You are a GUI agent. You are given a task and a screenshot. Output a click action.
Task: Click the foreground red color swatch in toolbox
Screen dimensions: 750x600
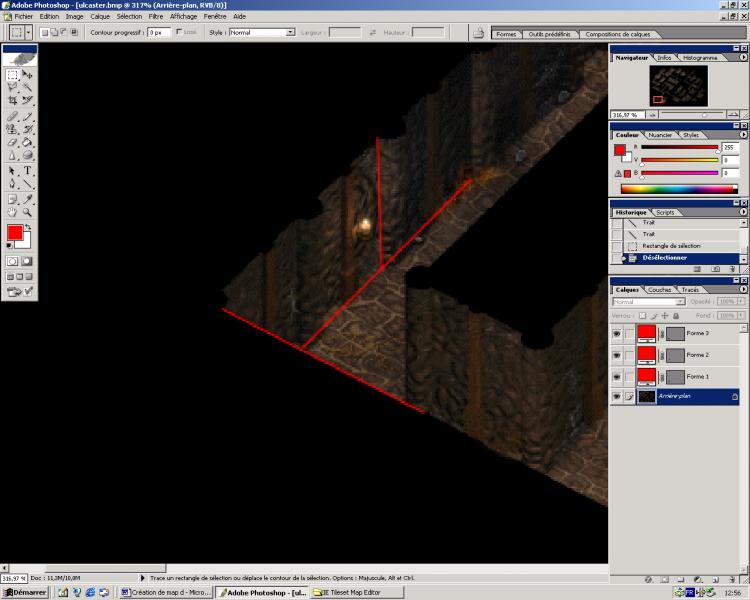click(x=14, y=233)
